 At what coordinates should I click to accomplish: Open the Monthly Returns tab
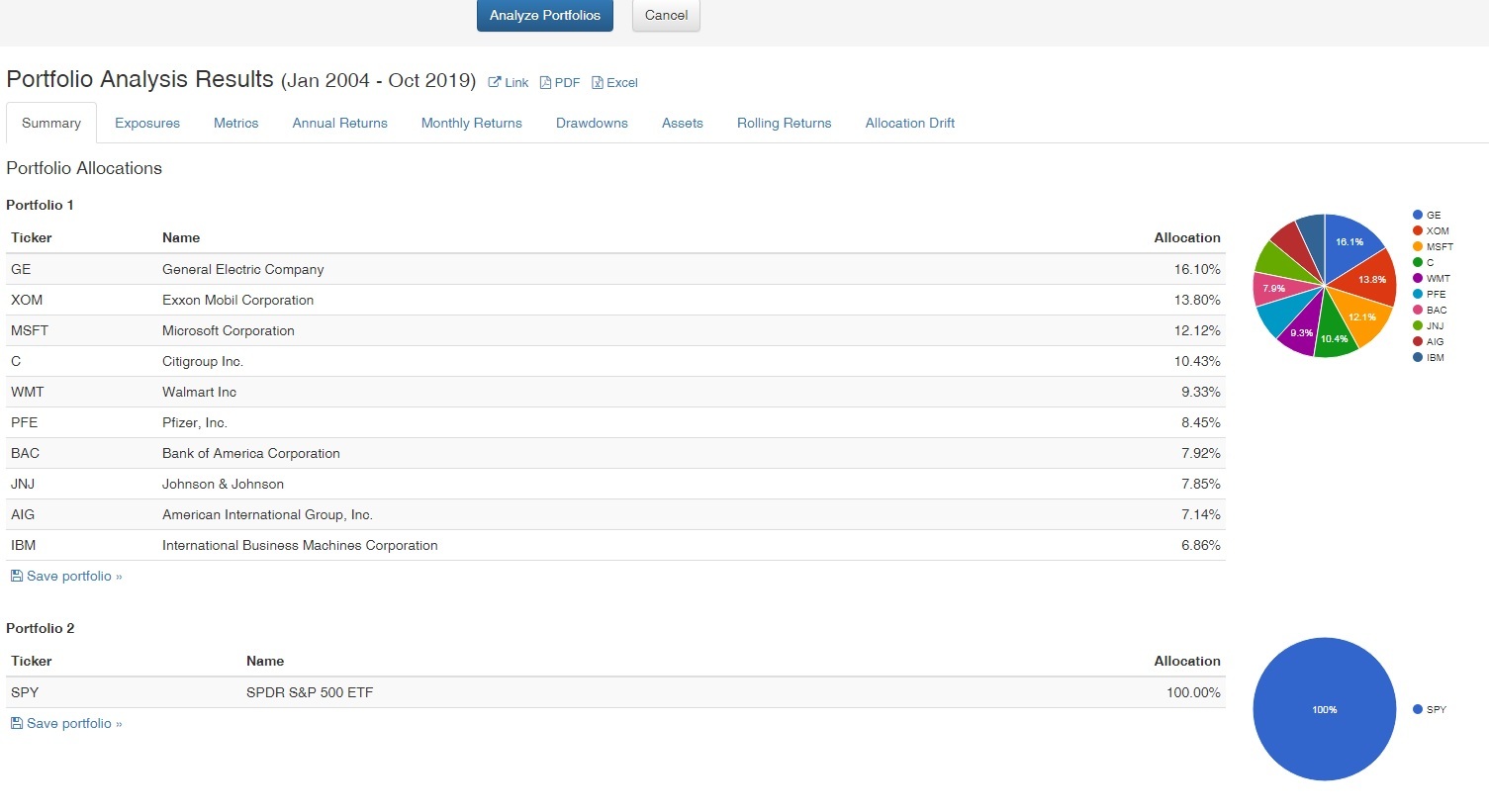(471, 124)
